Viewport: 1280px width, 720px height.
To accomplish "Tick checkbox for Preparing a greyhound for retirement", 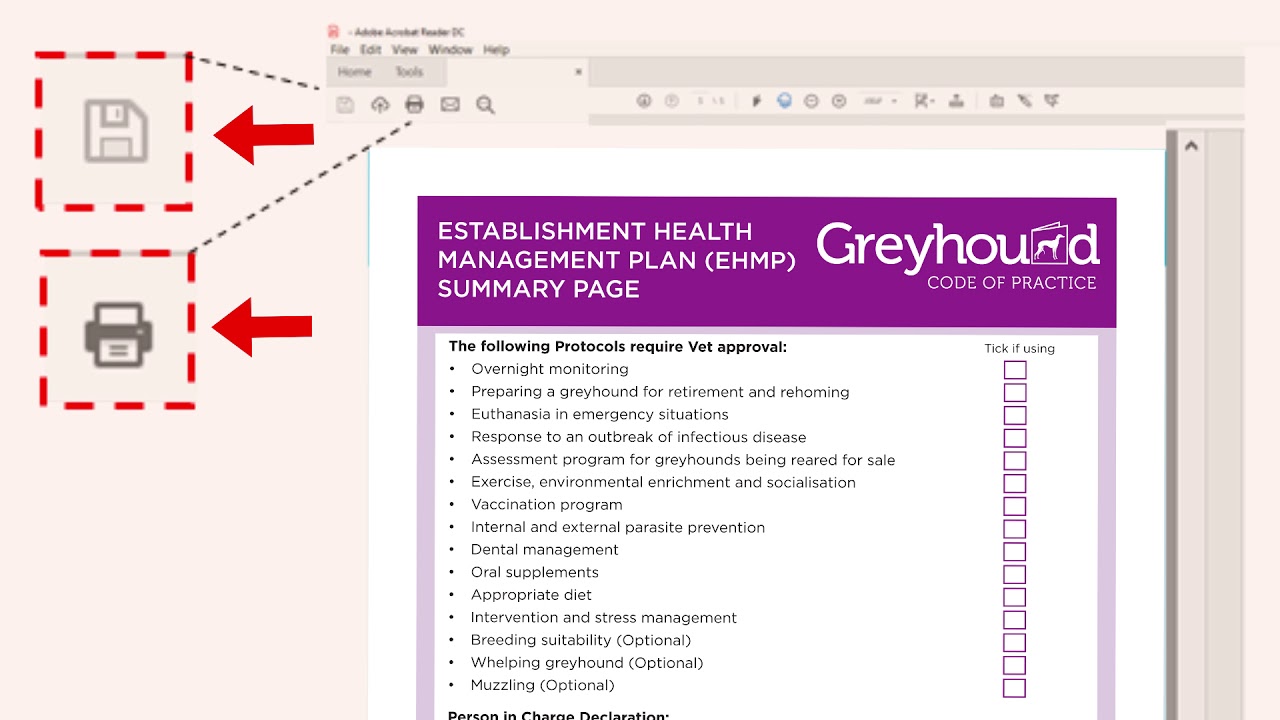I will coord(1015,393).
